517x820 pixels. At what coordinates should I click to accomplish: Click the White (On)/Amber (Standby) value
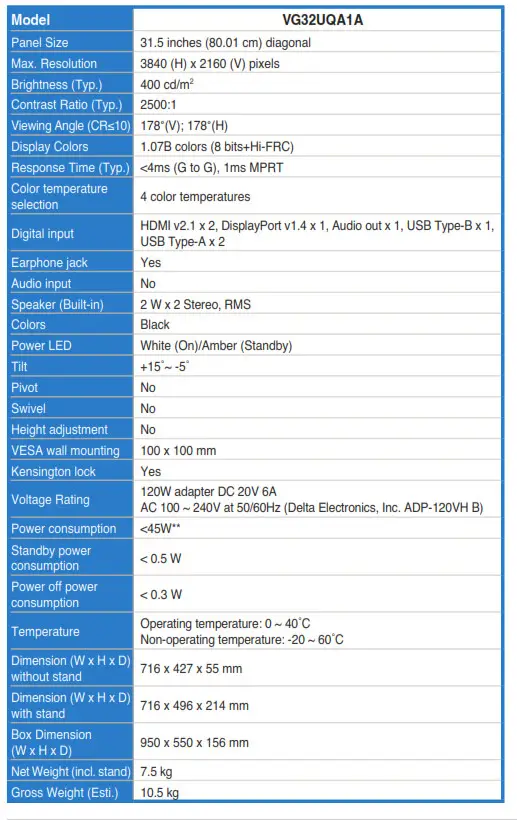pos(216,346)
